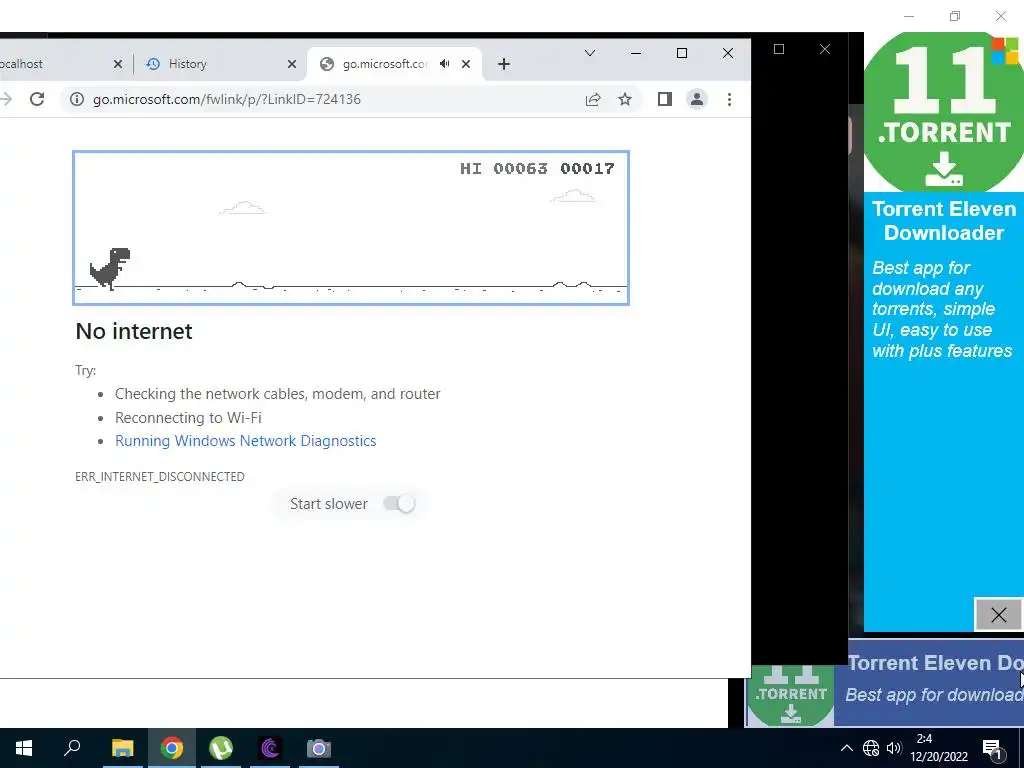1024x768 pixels.
Task: Open the Camera app in taskbar
Action: coord(319,748)
